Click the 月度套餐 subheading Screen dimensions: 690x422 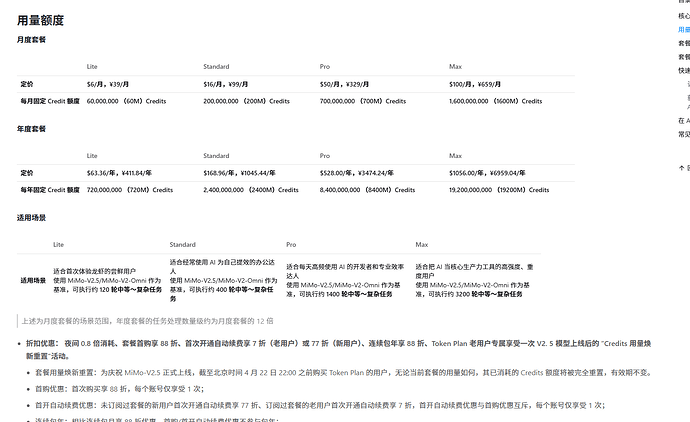click(31, 40)
